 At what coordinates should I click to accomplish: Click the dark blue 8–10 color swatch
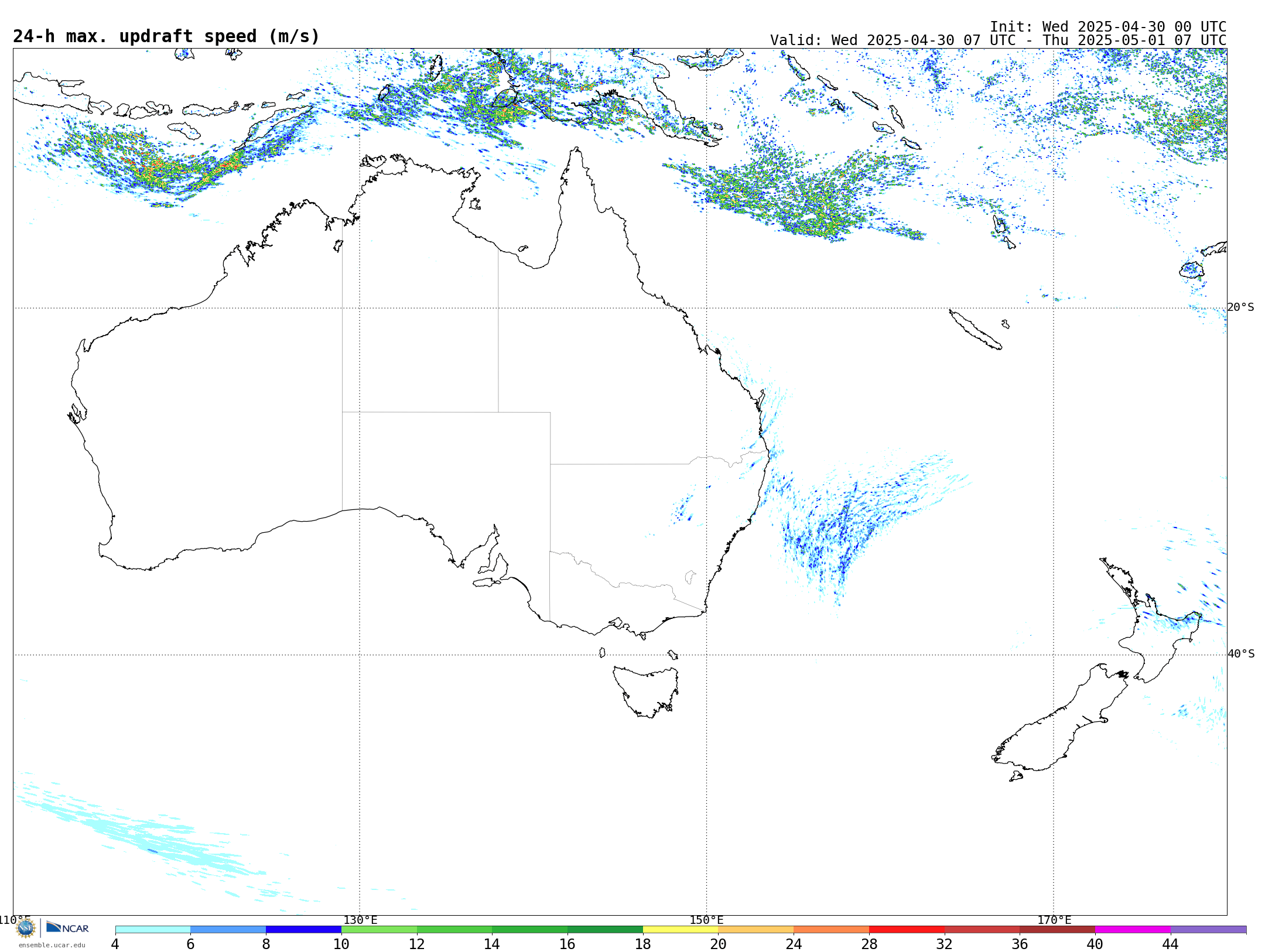(304, 930)
